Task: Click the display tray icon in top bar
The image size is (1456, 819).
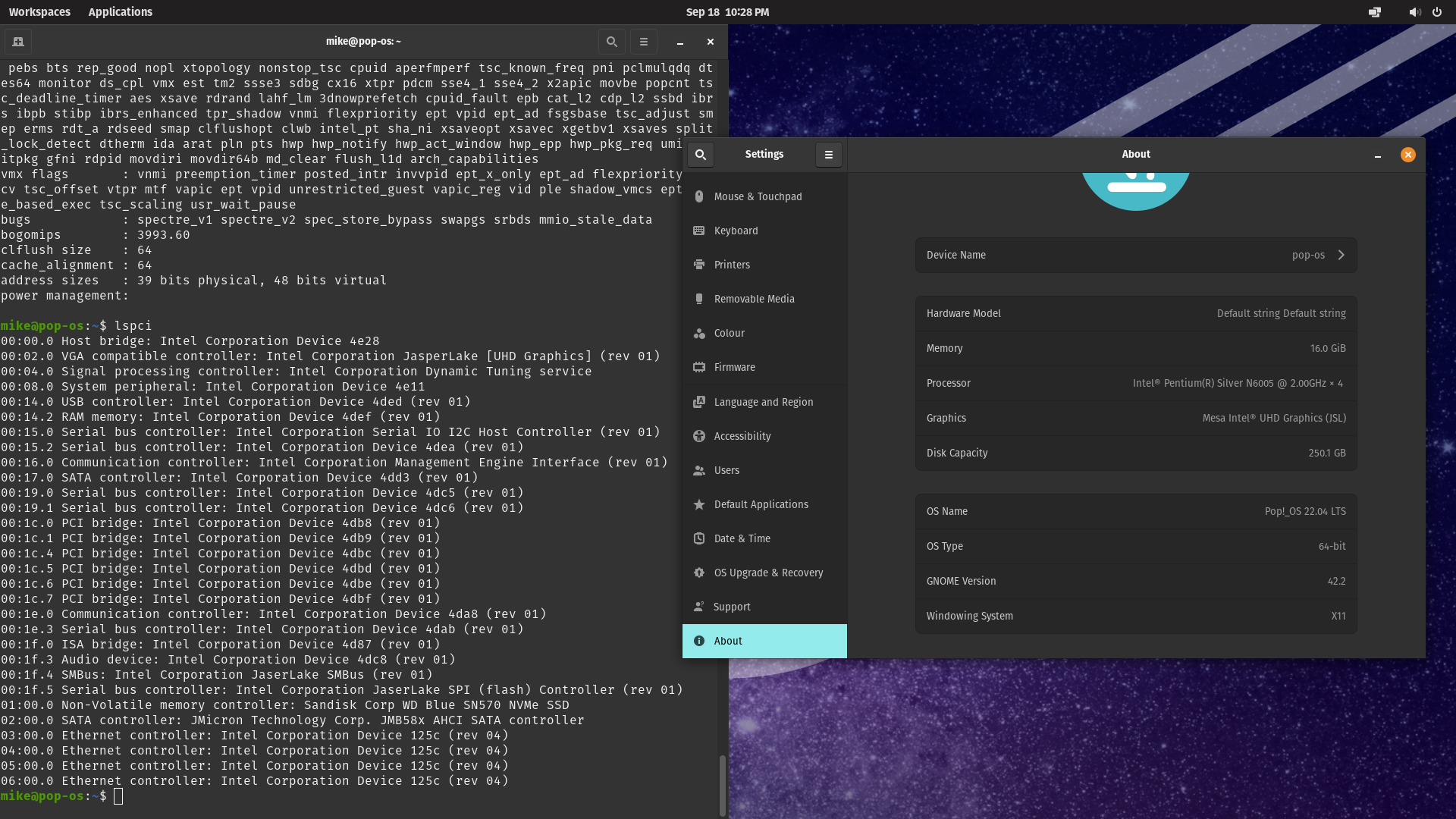Action: point(1374,12)
